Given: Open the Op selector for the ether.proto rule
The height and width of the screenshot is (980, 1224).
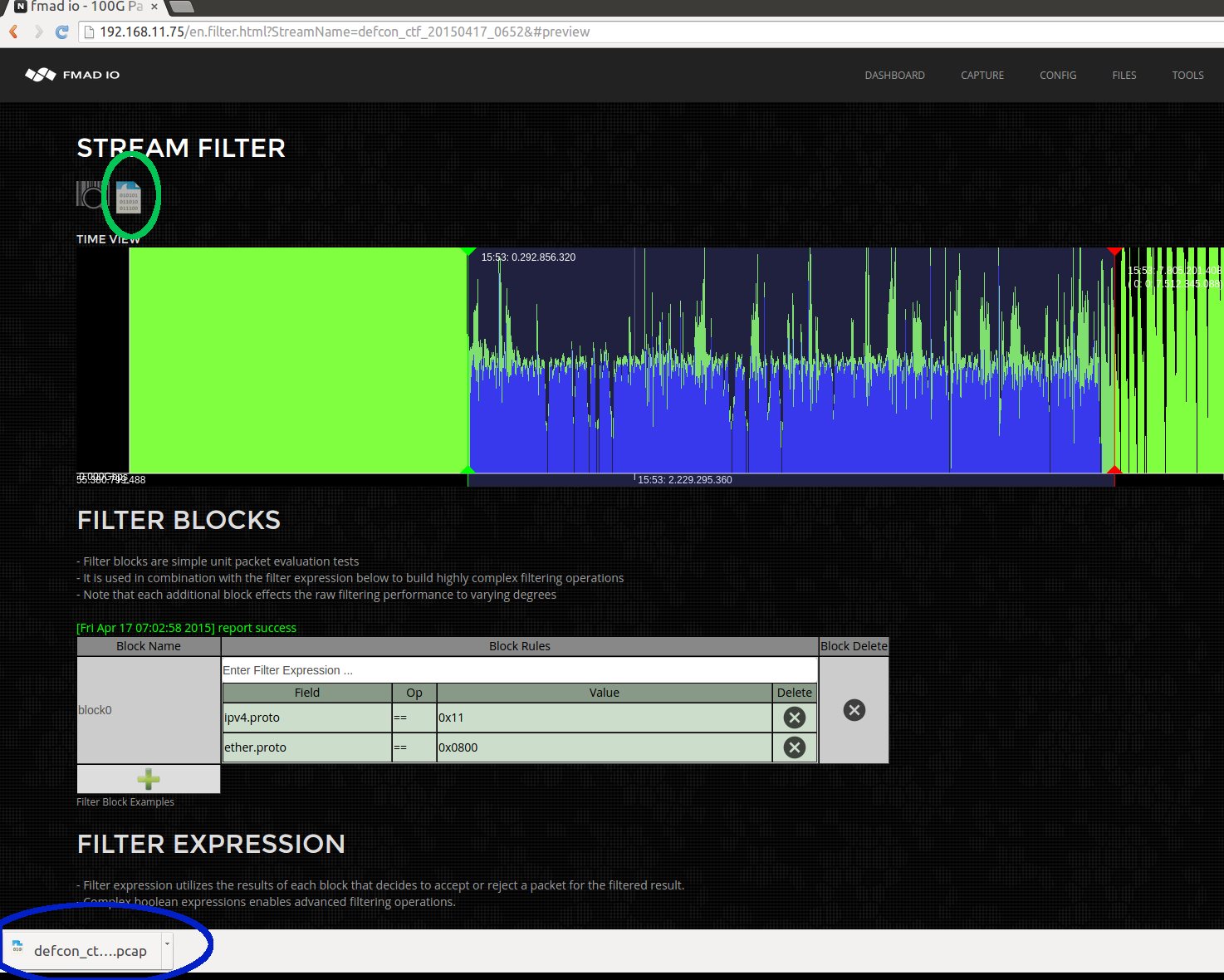Looking at the screenshot, I should (x=413, y=747).
